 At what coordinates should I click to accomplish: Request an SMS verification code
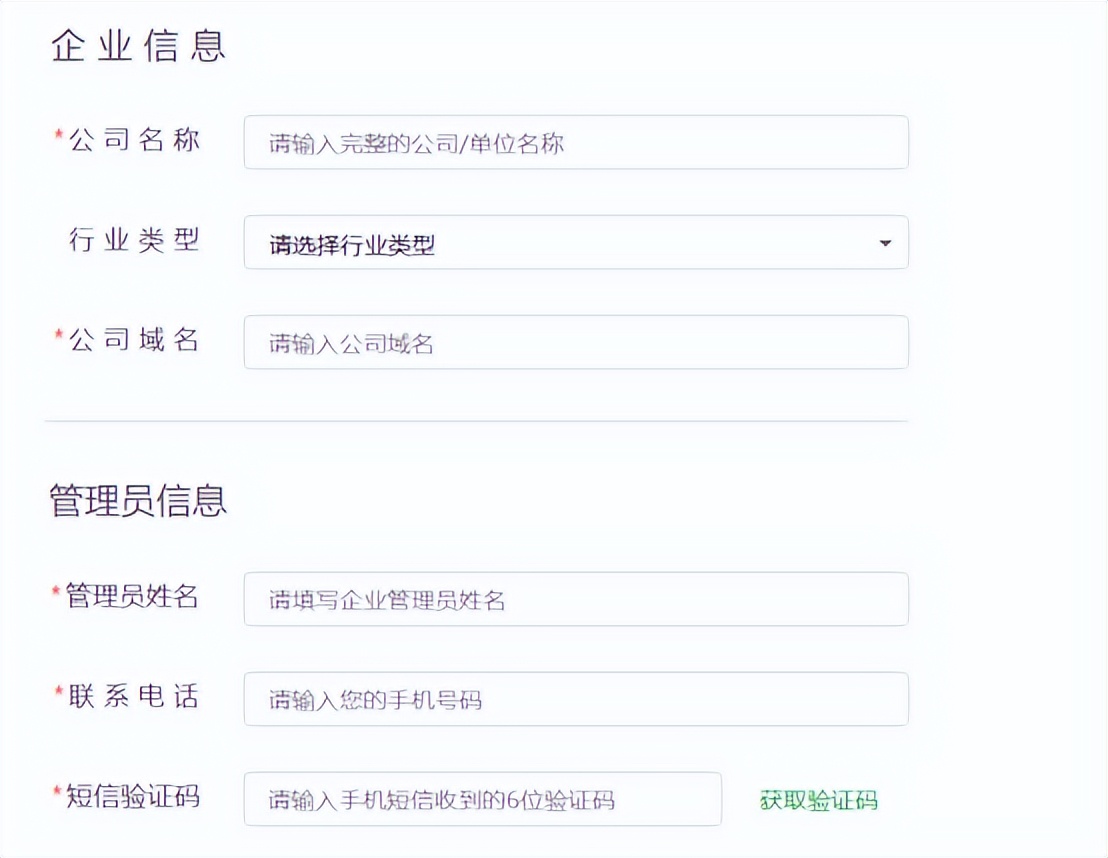coord(818,800)
